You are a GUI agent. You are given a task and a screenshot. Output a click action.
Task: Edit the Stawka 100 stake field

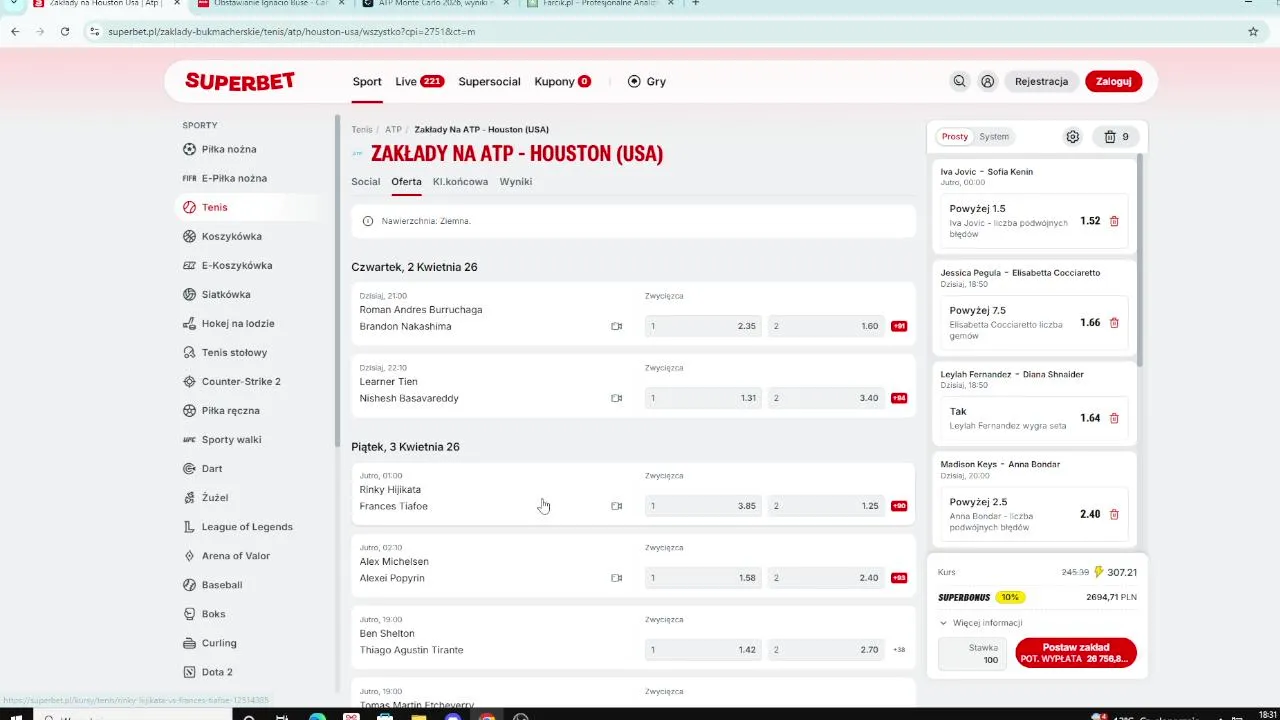pos(972,654)
